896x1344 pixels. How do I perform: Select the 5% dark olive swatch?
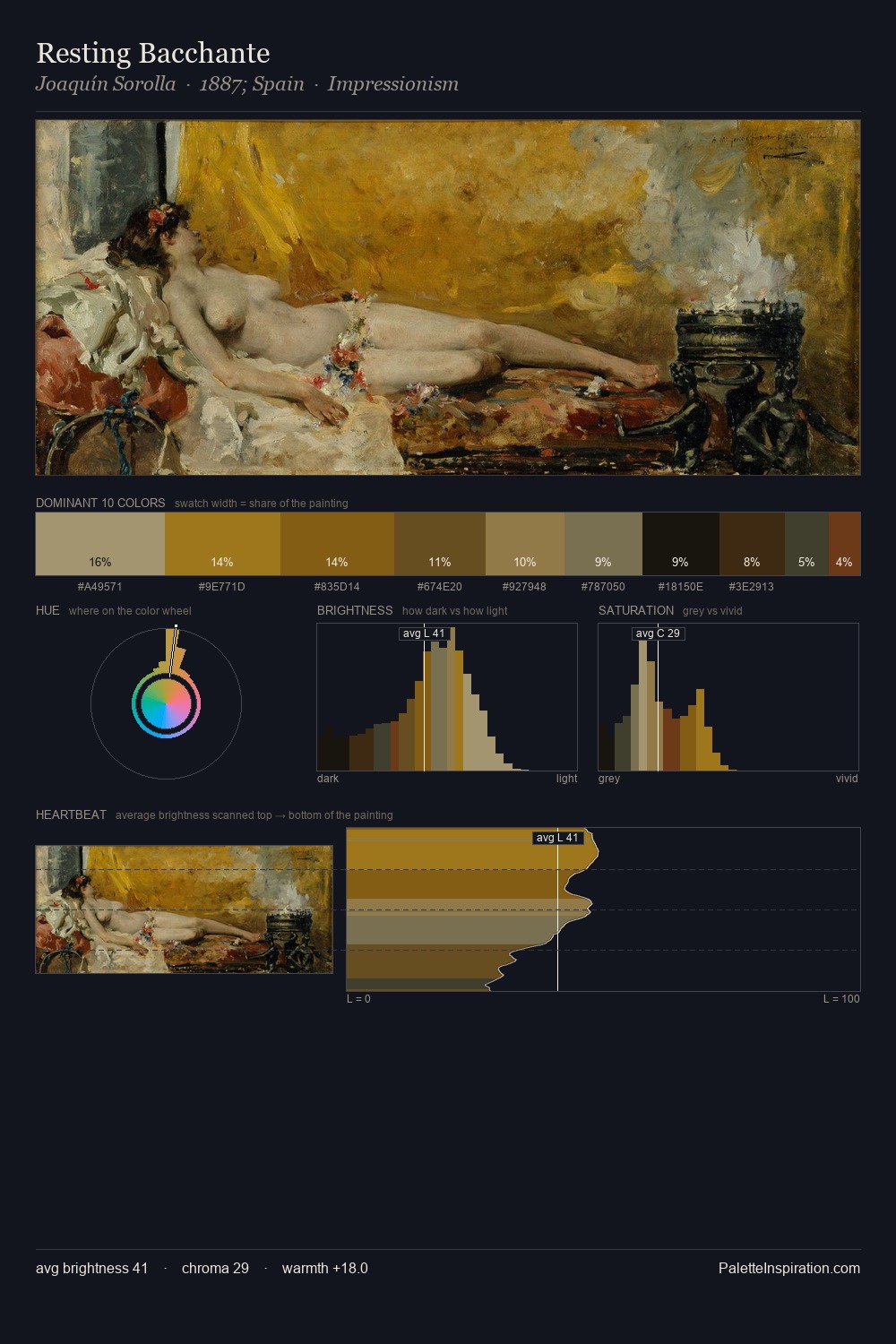806,544
